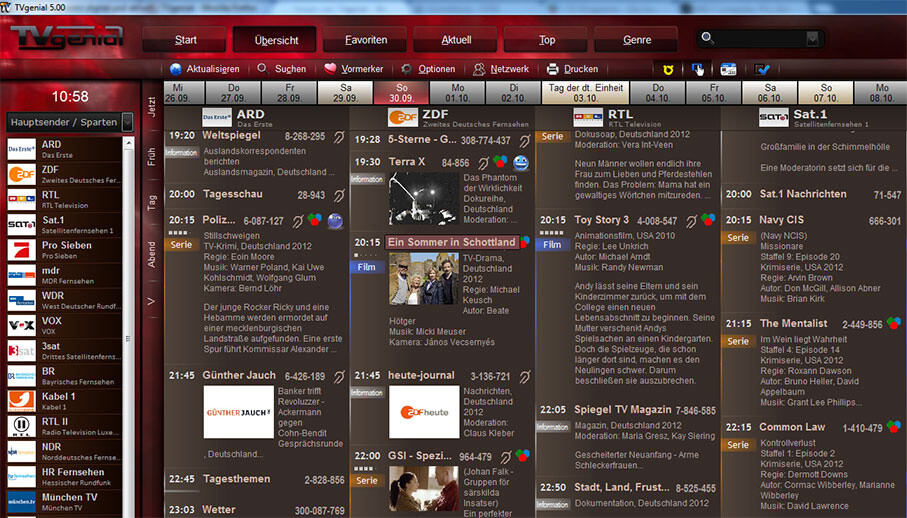Screen dimensions: 907x518
Task: Open the Netzwerk panel
Action: [x=501, y=69]
